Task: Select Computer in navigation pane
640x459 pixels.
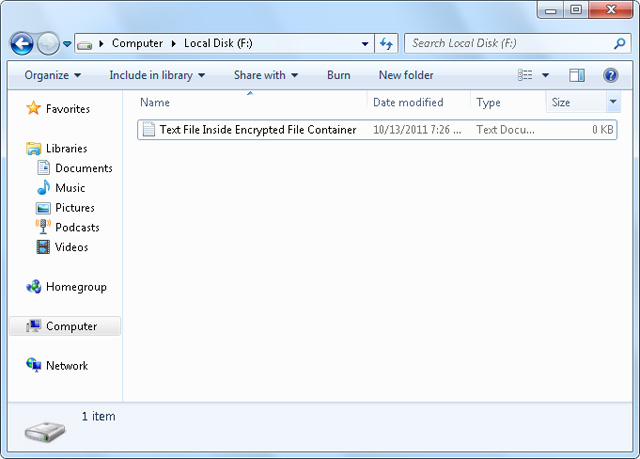Action: pos(71,326)
